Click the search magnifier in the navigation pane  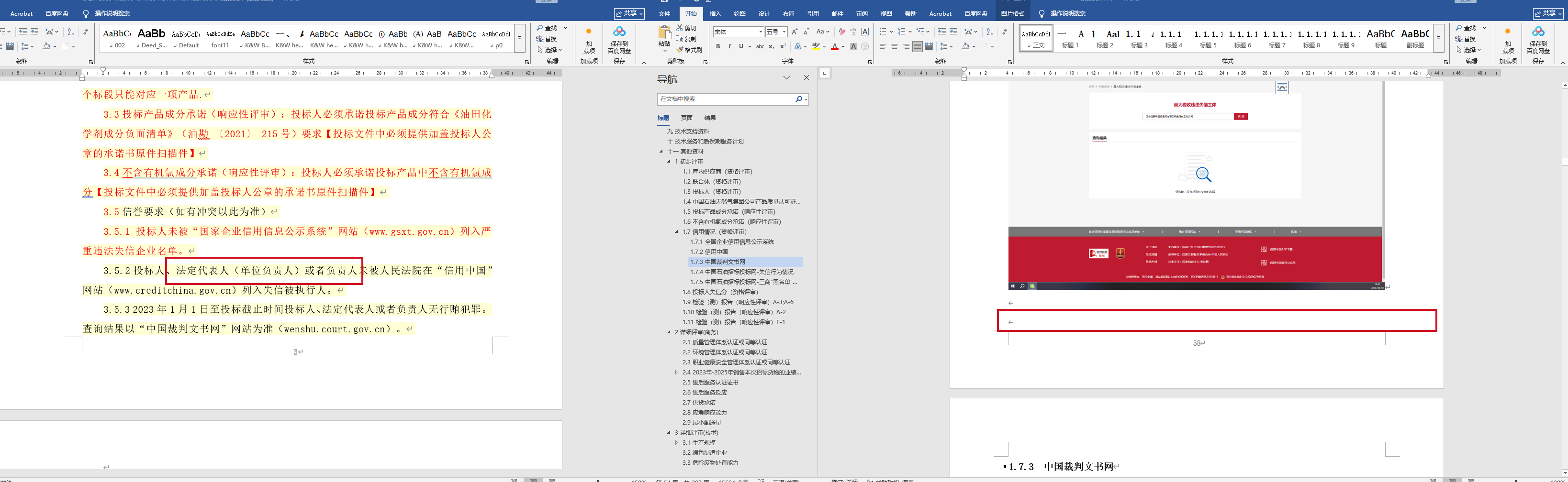pyautogui.click(x=799, y=99)
